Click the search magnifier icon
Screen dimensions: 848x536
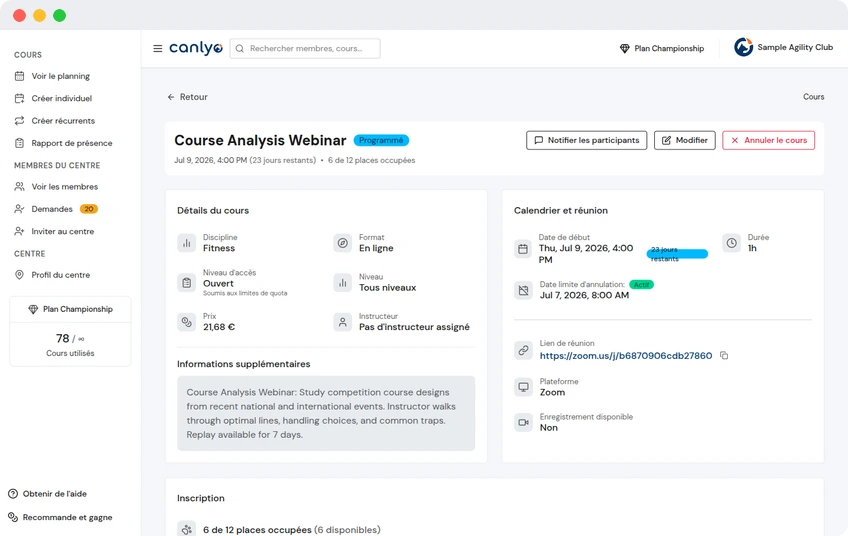[x=240, y=49]
